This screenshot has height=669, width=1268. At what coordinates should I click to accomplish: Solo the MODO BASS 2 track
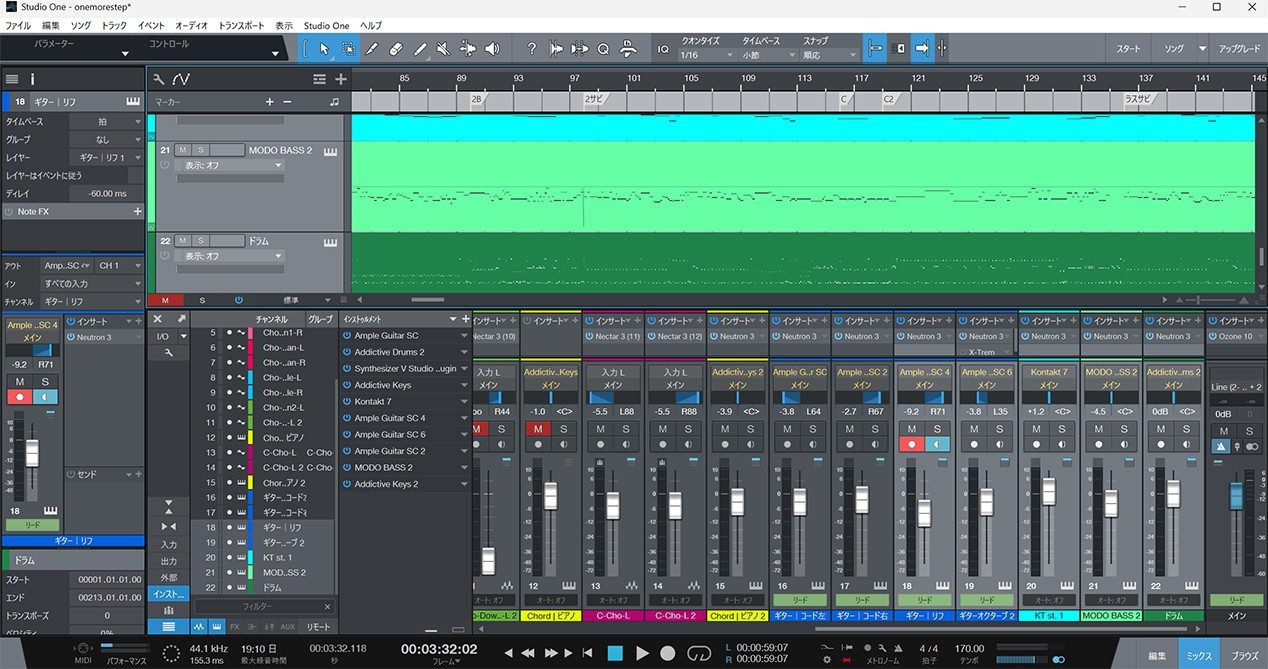pos(199,150)
